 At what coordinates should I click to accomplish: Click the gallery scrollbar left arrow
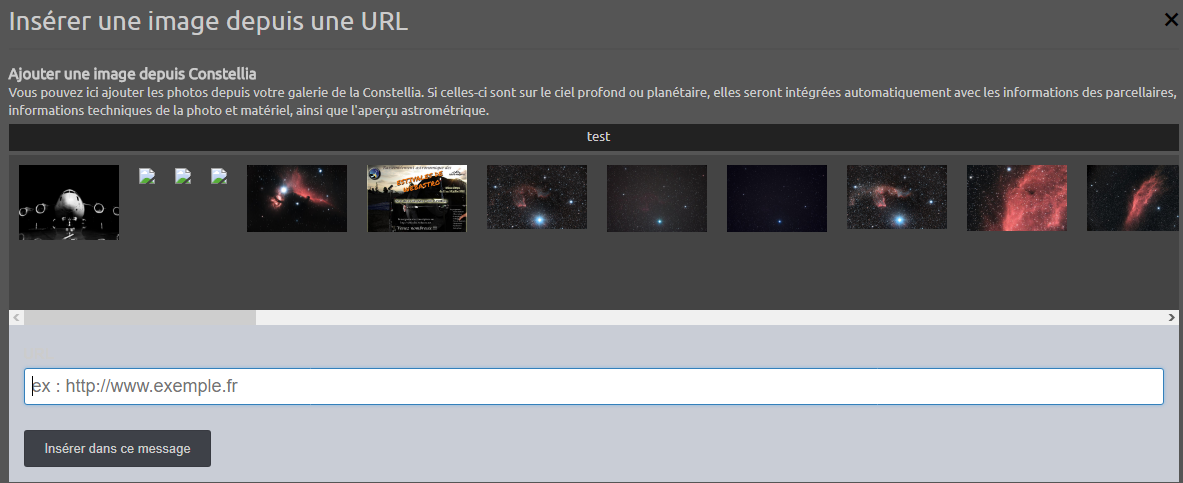16,318
